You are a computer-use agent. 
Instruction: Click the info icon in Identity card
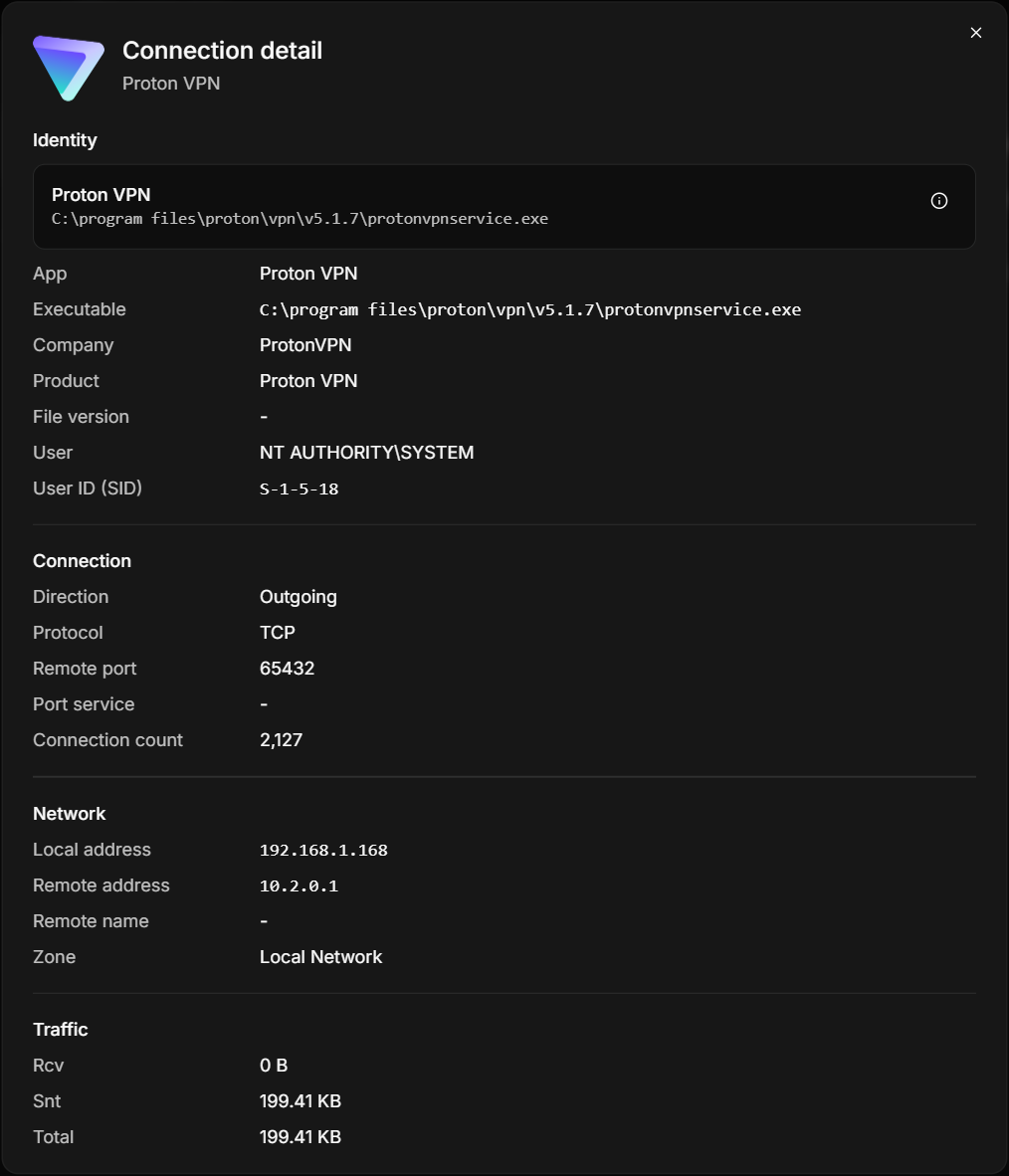938,201
